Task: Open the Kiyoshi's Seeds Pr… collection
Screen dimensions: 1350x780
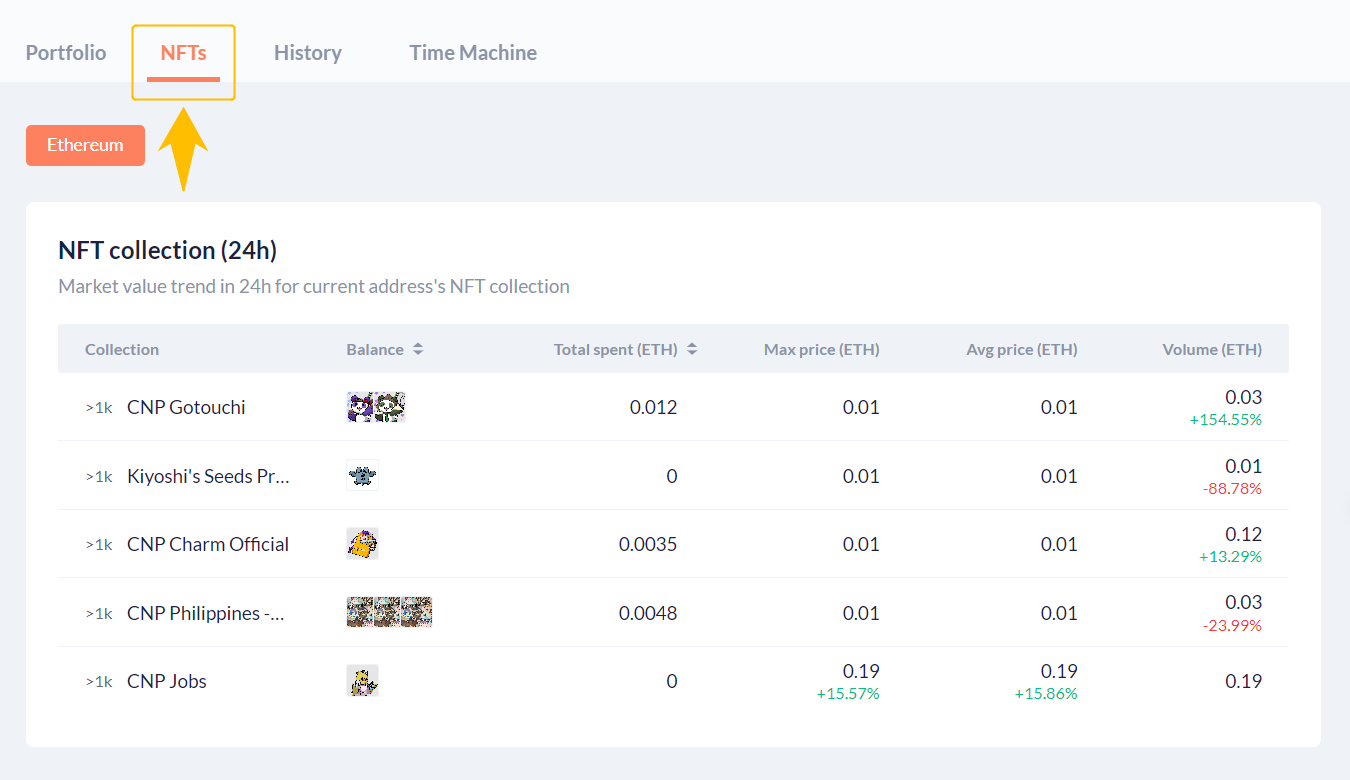Action: click(x=208, y=476)
